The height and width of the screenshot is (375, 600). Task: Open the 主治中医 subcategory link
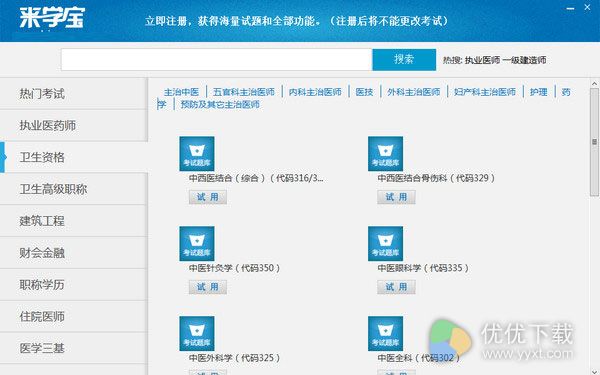point(181,92)
